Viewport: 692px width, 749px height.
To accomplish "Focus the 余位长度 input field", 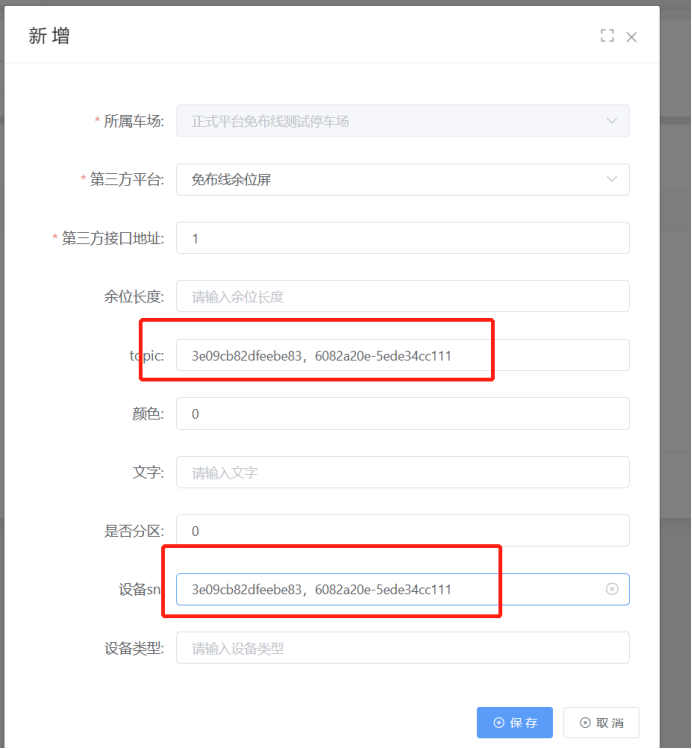I will click(403, 296).
